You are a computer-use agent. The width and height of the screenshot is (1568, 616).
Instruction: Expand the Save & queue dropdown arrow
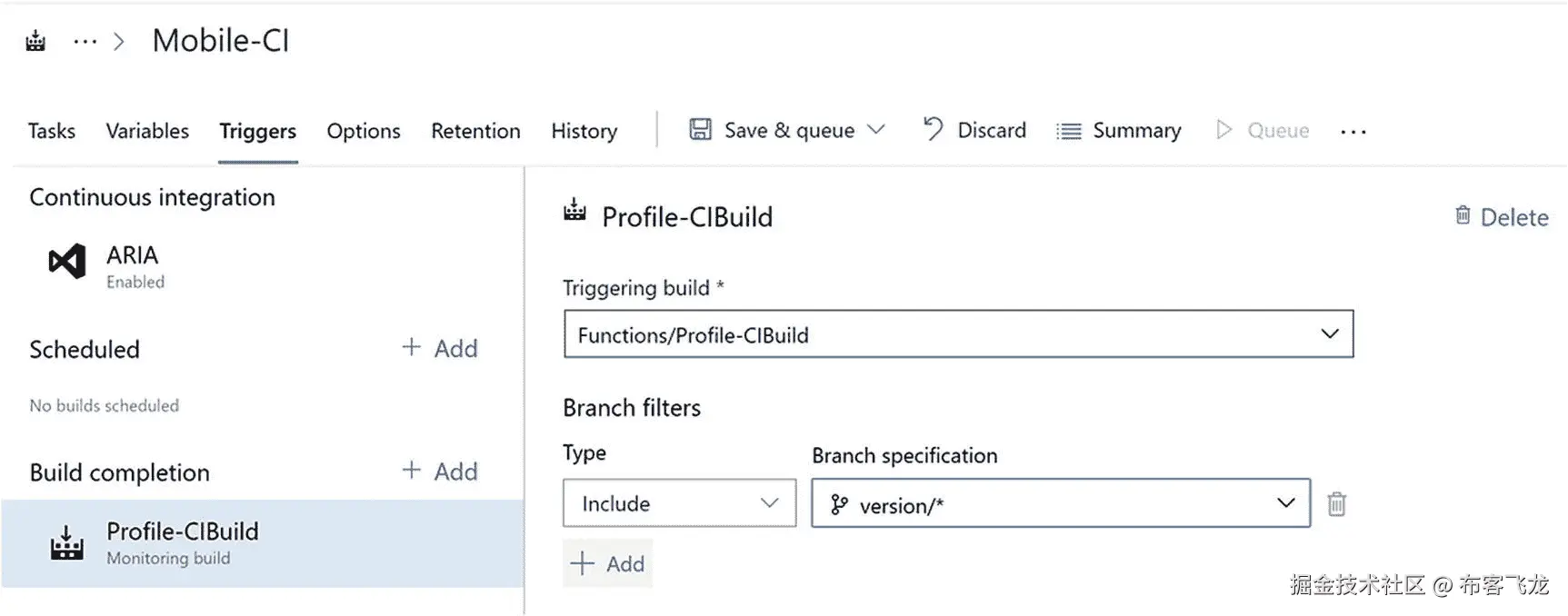[x=876, y=130]
